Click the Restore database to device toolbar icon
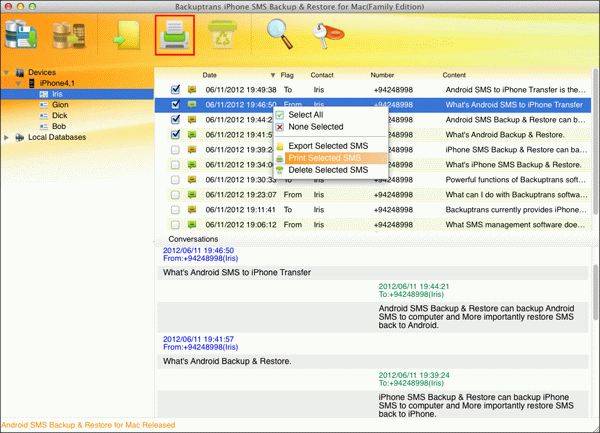The width and height of the screenshot is (600, 433). pos(69,35)
